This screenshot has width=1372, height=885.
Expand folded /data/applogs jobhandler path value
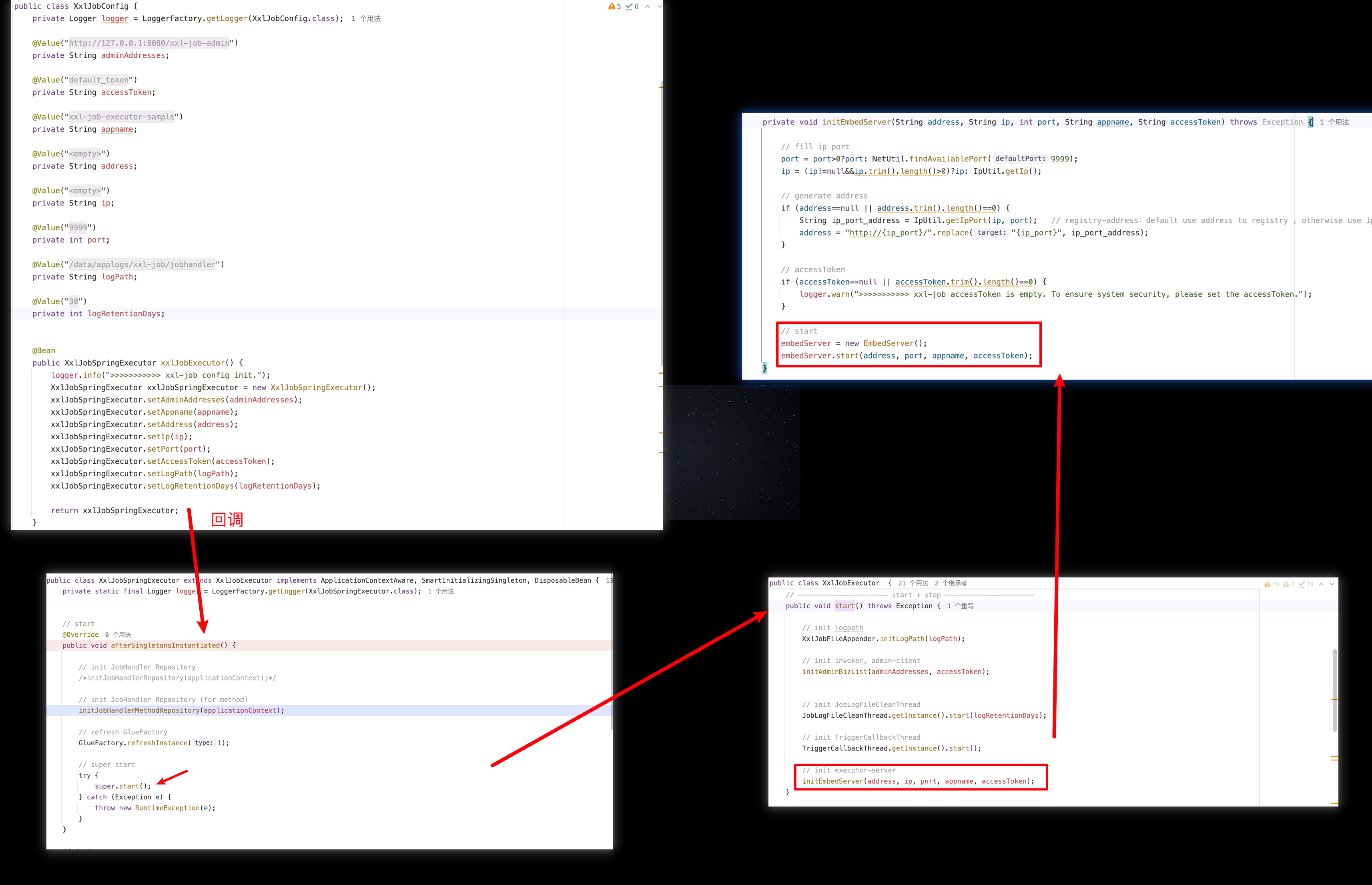pos(142,264)
